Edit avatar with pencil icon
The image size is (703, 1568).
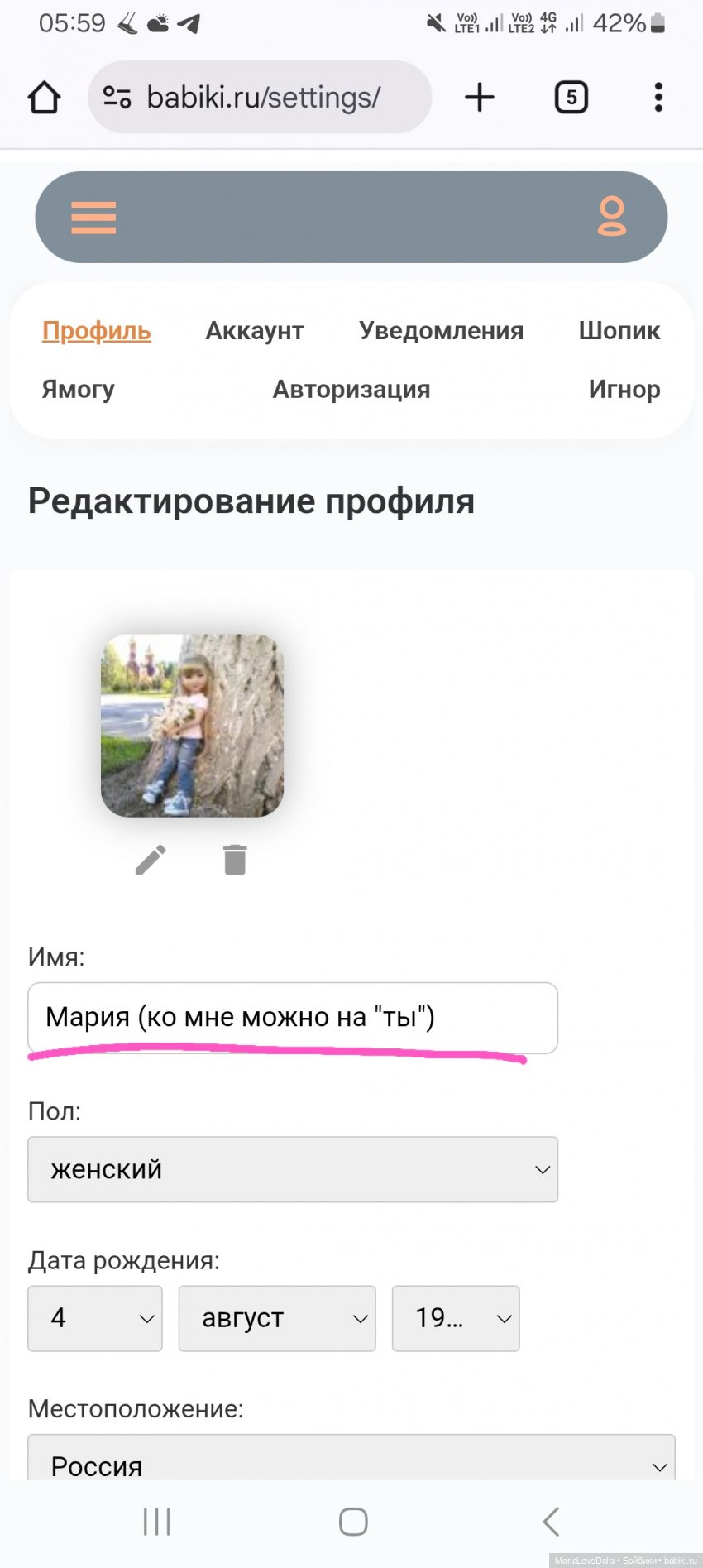click(151, 861)
